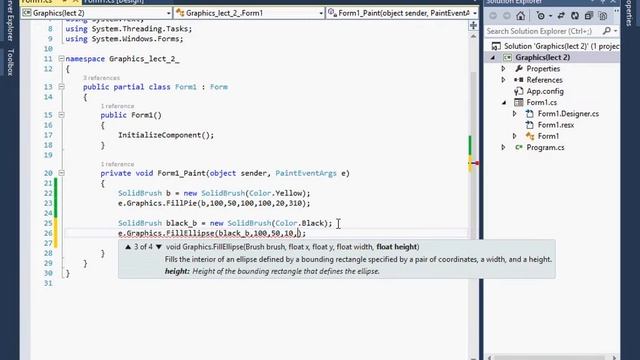This screenshot has height=360, width=640.
Task: Collapse the namespace Graphics_lect_2_ block
Action: point(61,59)
